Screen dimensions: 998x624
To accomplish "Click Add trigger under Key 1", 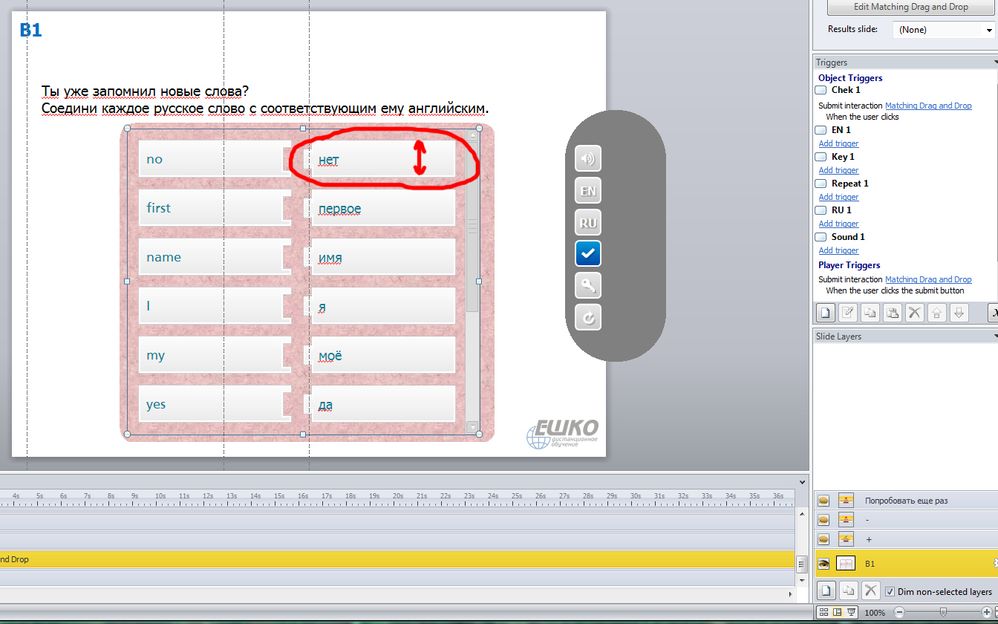I will click(x=838, y=170).
